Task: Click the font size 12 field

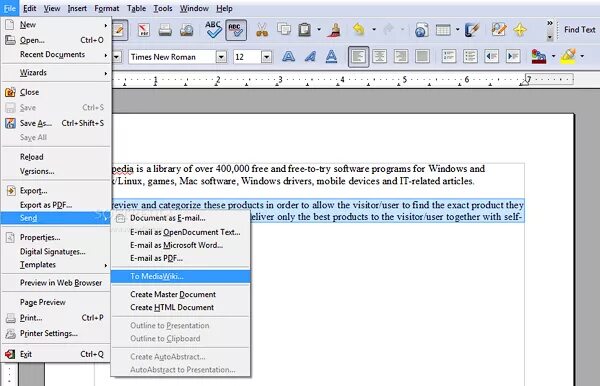Action: pos(248,57)
